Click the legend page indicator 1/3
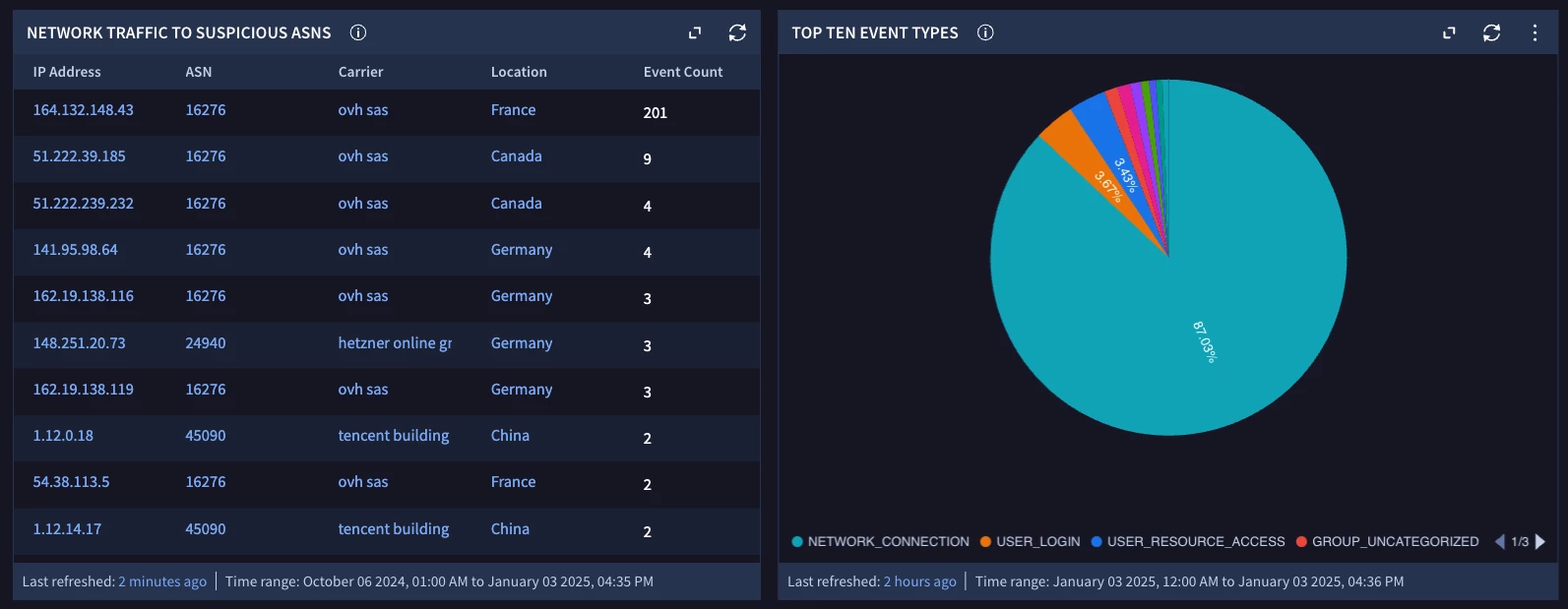This screenshot has height=609, width=1568. pyautogui.click(x=1521, y=541)
